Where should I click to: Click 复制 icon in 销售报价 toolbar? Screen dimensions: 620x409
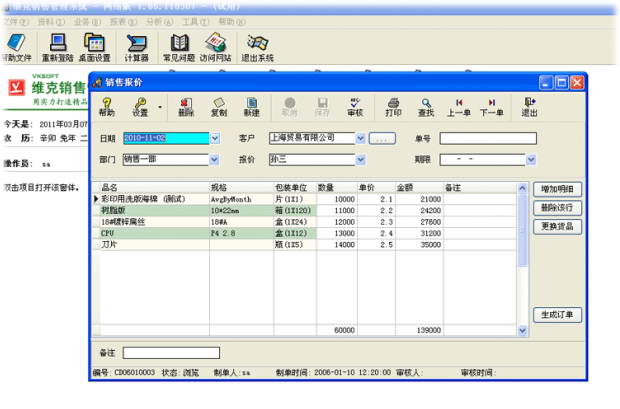[219, 107]
